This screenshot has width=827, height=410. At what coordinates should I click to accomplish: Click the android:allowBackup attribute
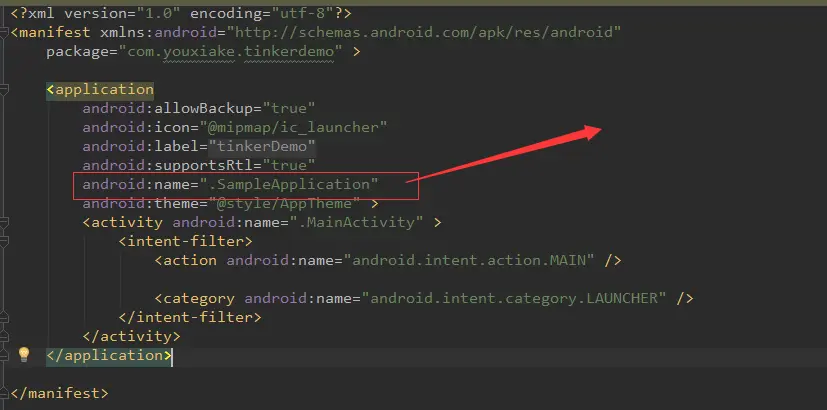(x=199, y=109)
